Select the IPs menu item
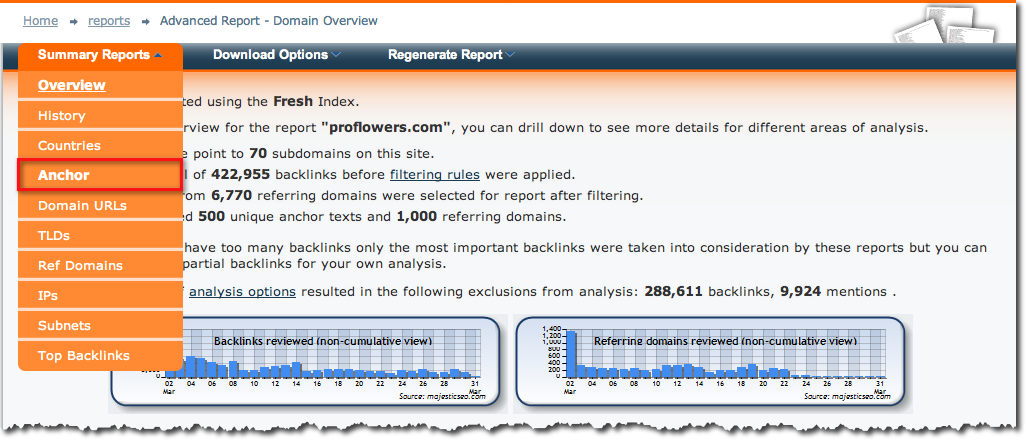The height and width of the screenshot is (442, 1026). click(48, 296)
